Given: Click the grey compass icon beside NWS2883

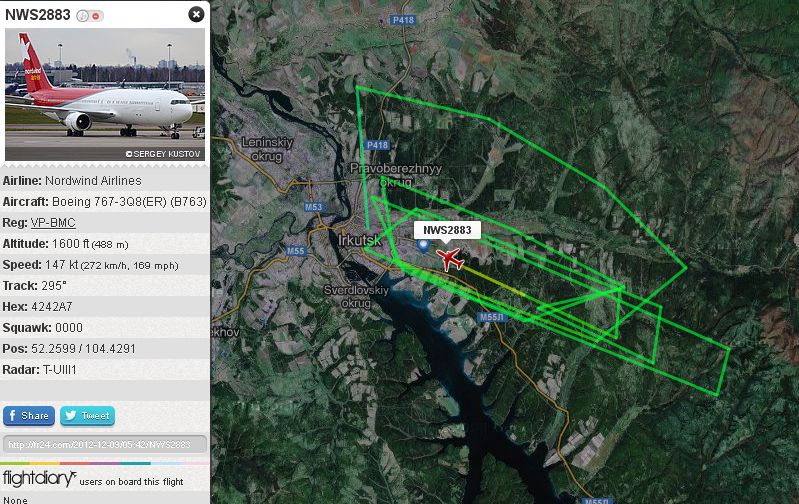Looking at the screenshot, I should (82, 16).
